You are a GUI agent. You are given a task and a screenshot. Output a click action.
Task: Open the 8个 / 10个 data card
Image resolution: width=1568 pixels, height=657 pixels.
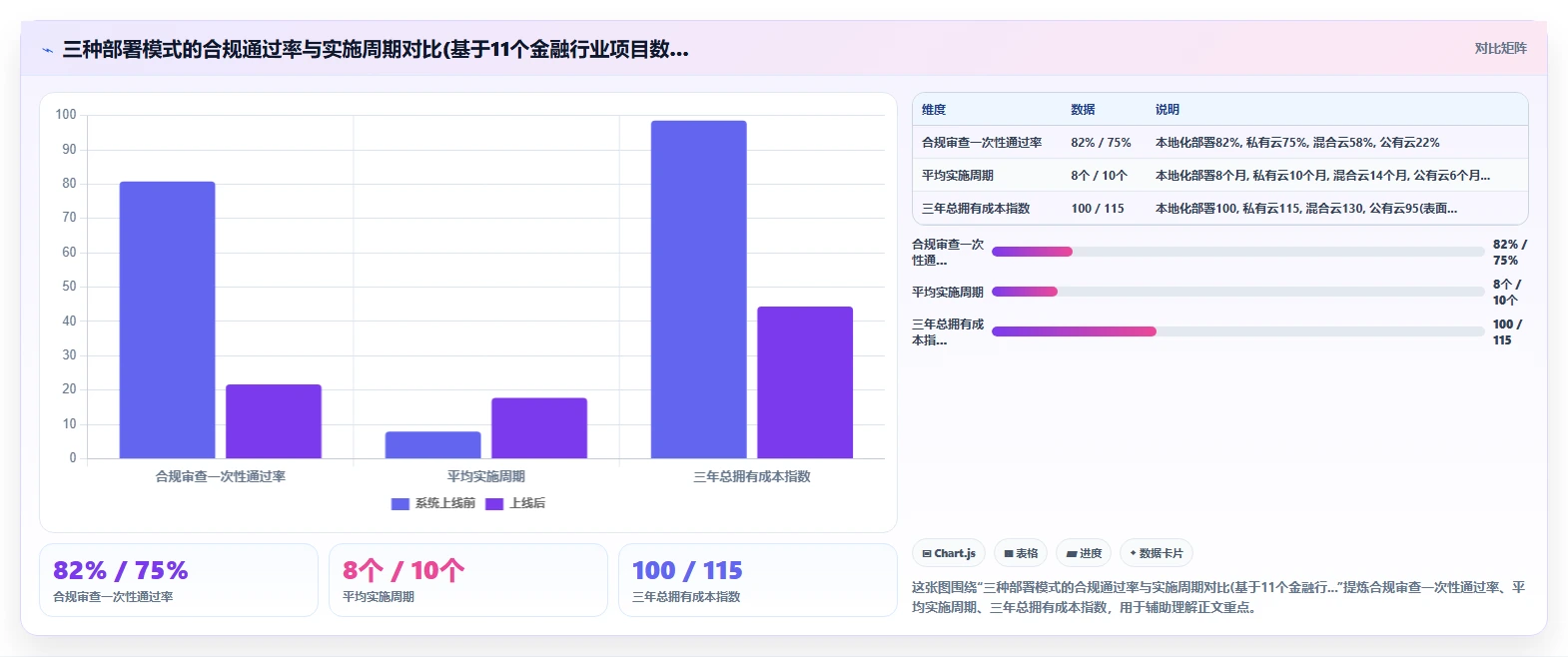(468, 580)
